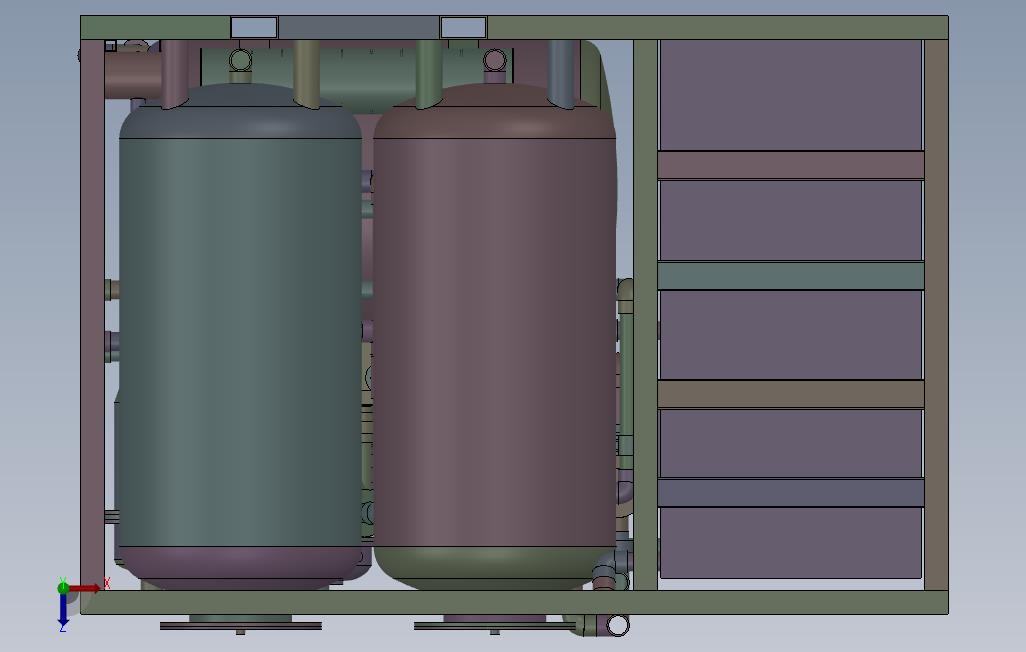This screenshot has width=1026, height=652.
Task: Select the olive vertical pipe entering left tank top
Action: pyautogui.click(x=306, y=73)
